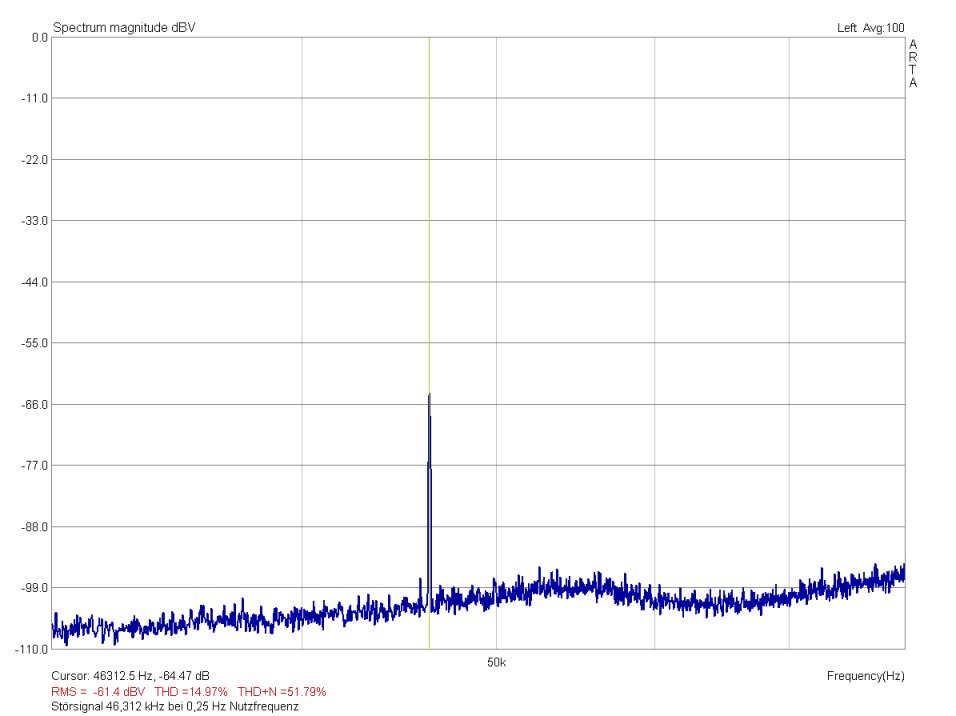This screenshot has height=716, width=956.
Task: Click the 'Frequency(Hz)' axis label
Action: pos(865,676)
